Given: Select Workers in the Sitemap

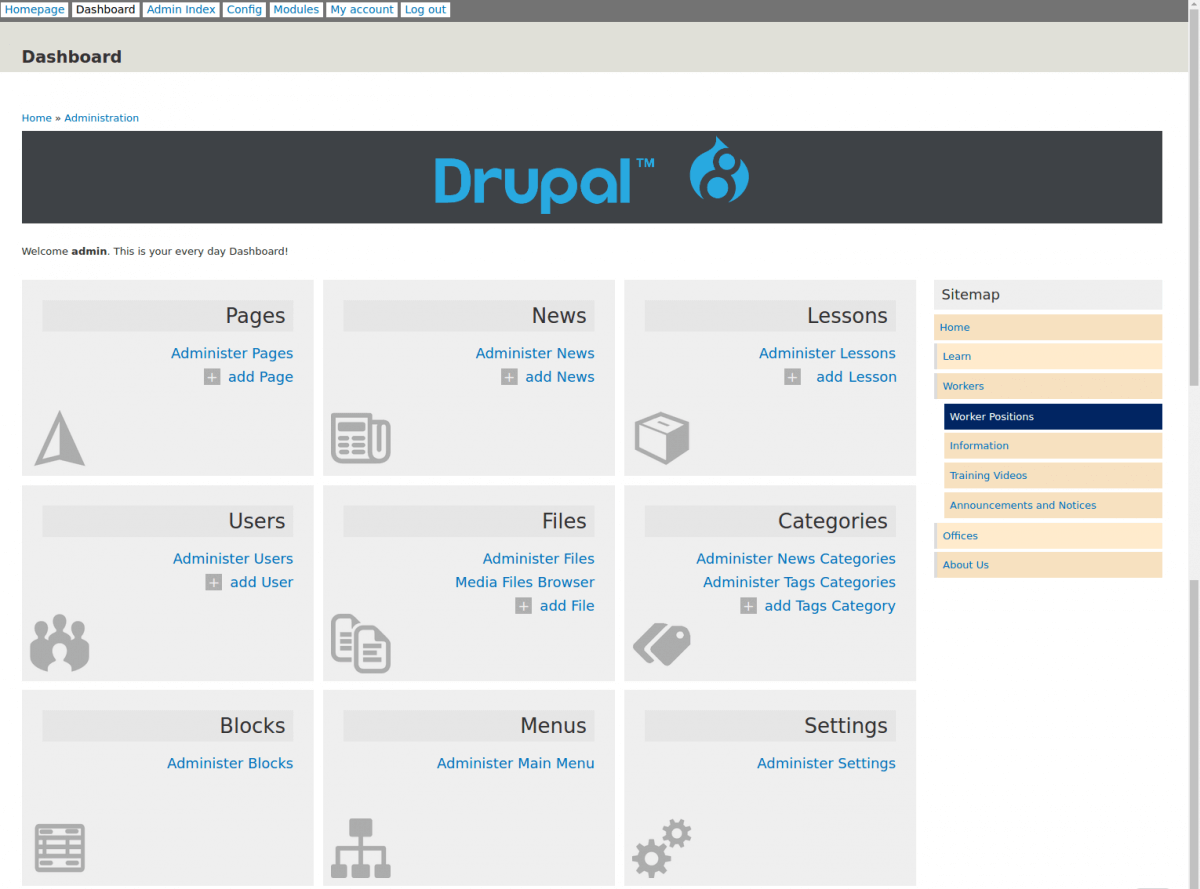Looking at the screenshot, I should pos(1048,386).
